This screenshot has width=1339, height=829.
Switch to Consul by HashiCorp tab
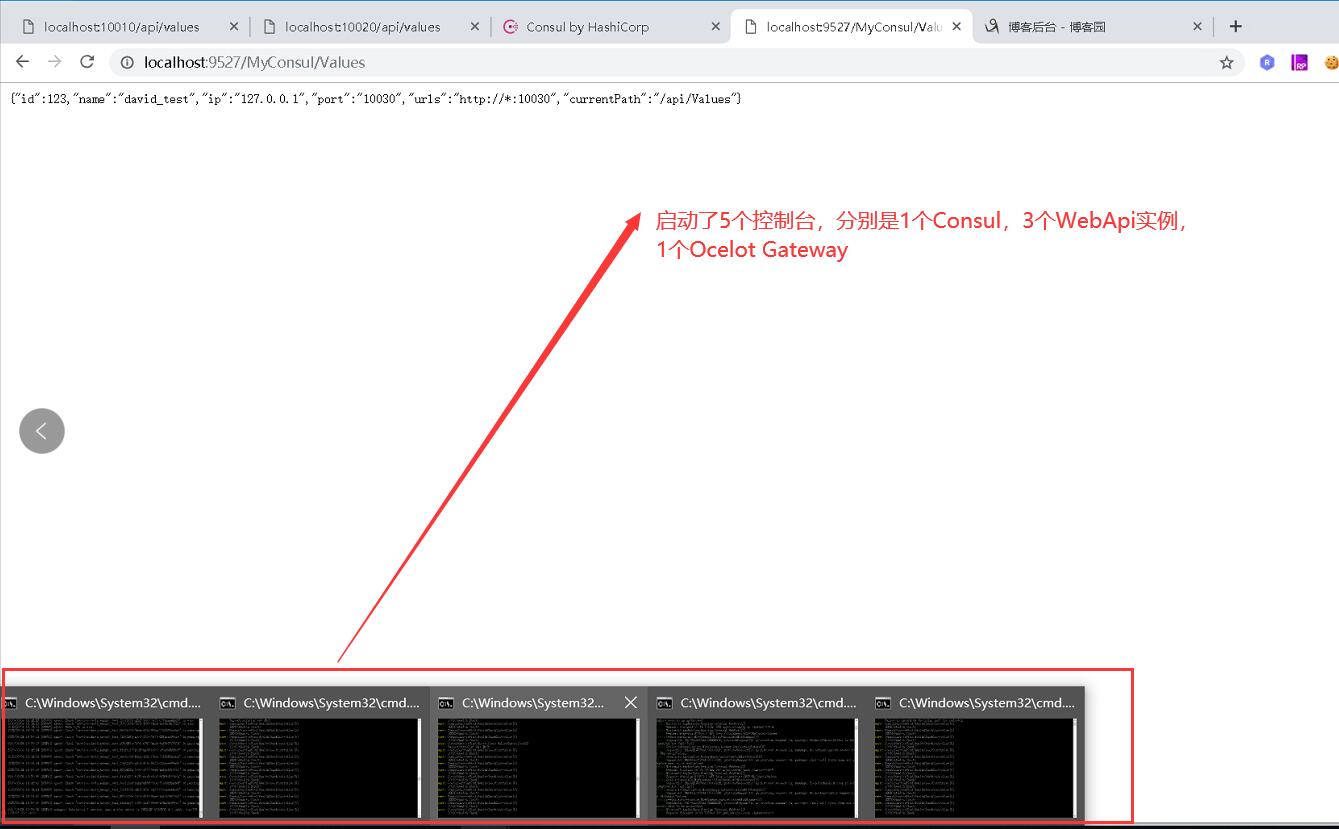tap(610, 27)
